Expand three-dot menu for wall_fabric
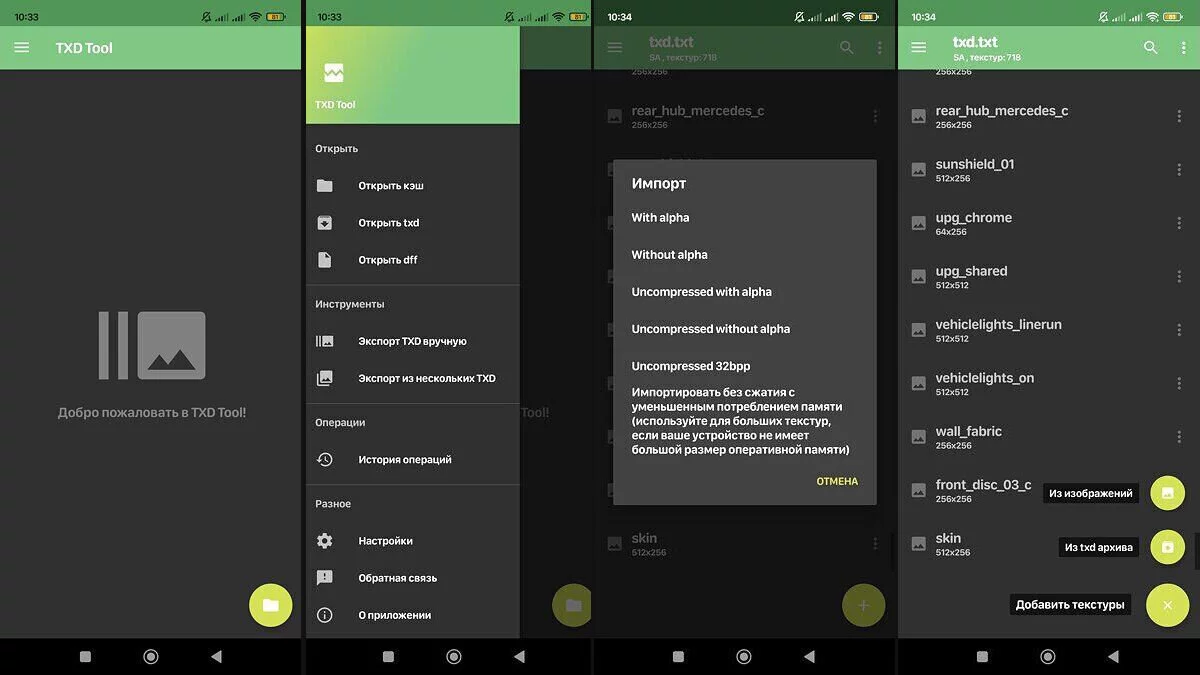1200x675 pixels. (1179, 437)
